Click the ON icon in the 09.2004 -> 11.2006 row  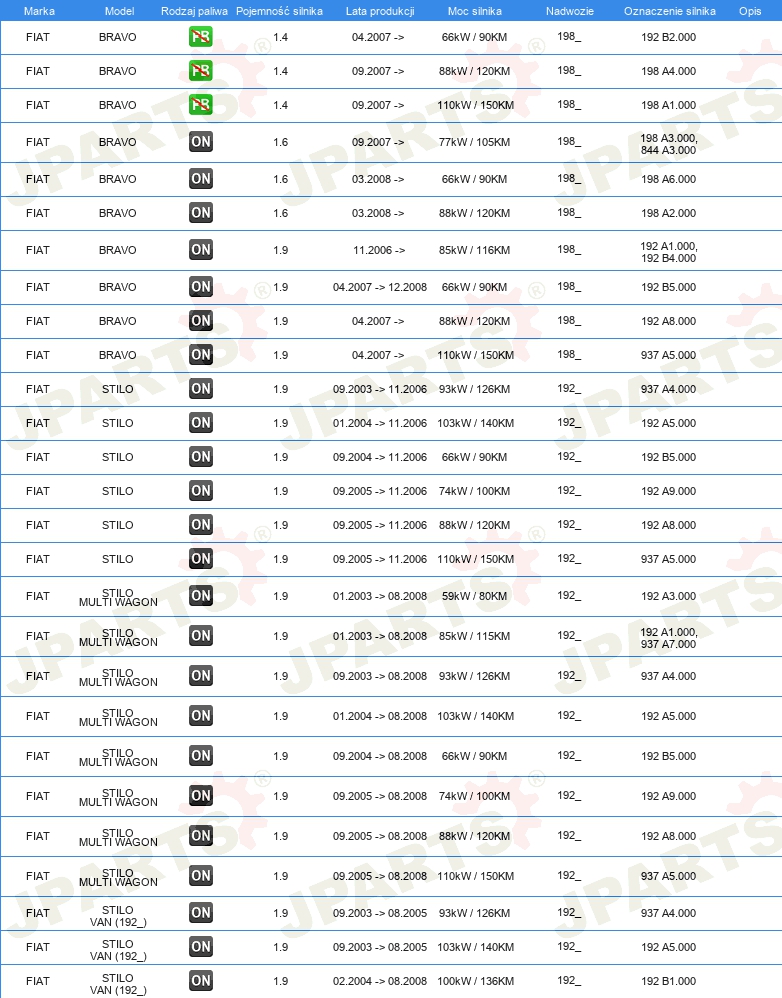point(200,456)
